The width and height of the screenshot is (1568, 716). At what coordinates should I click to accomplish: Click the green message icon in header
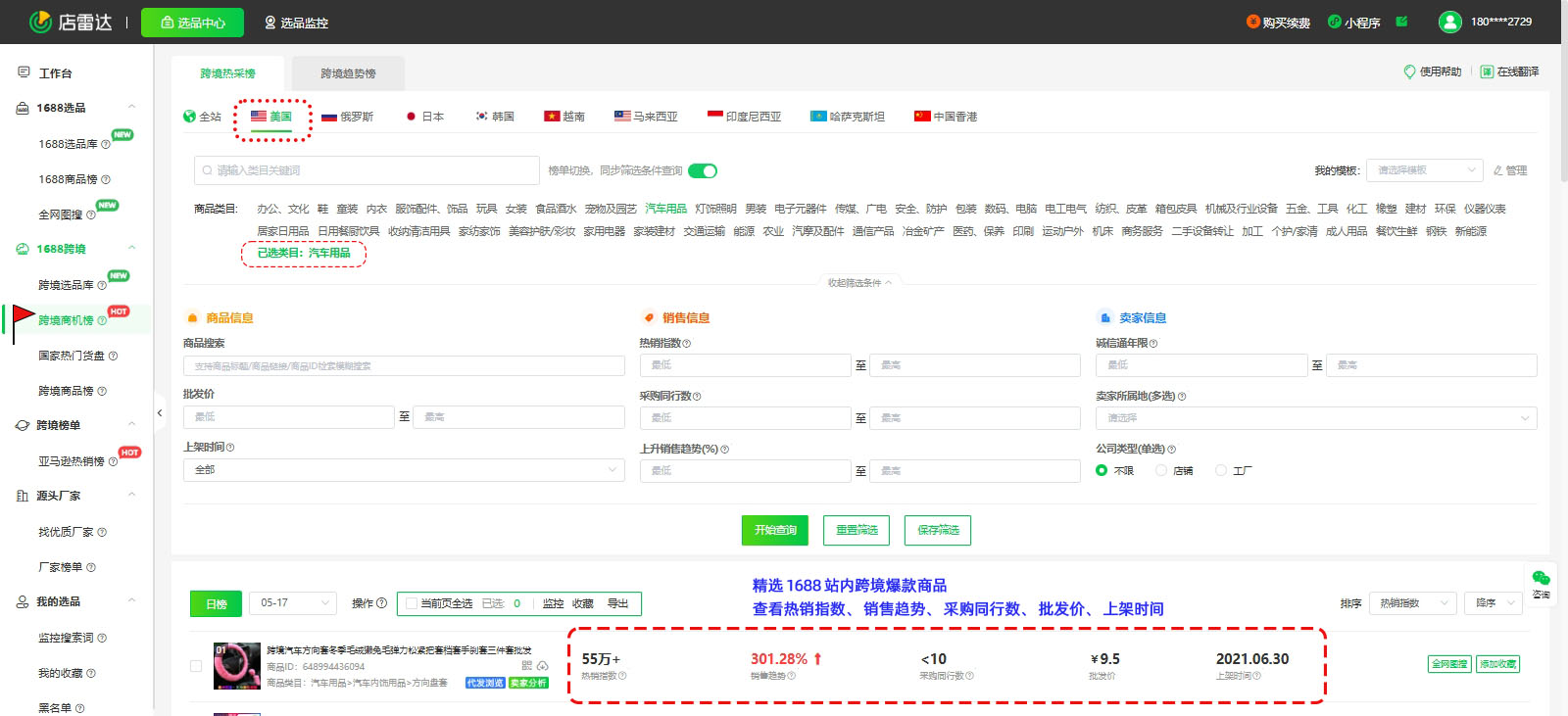tap(1401, 22)
